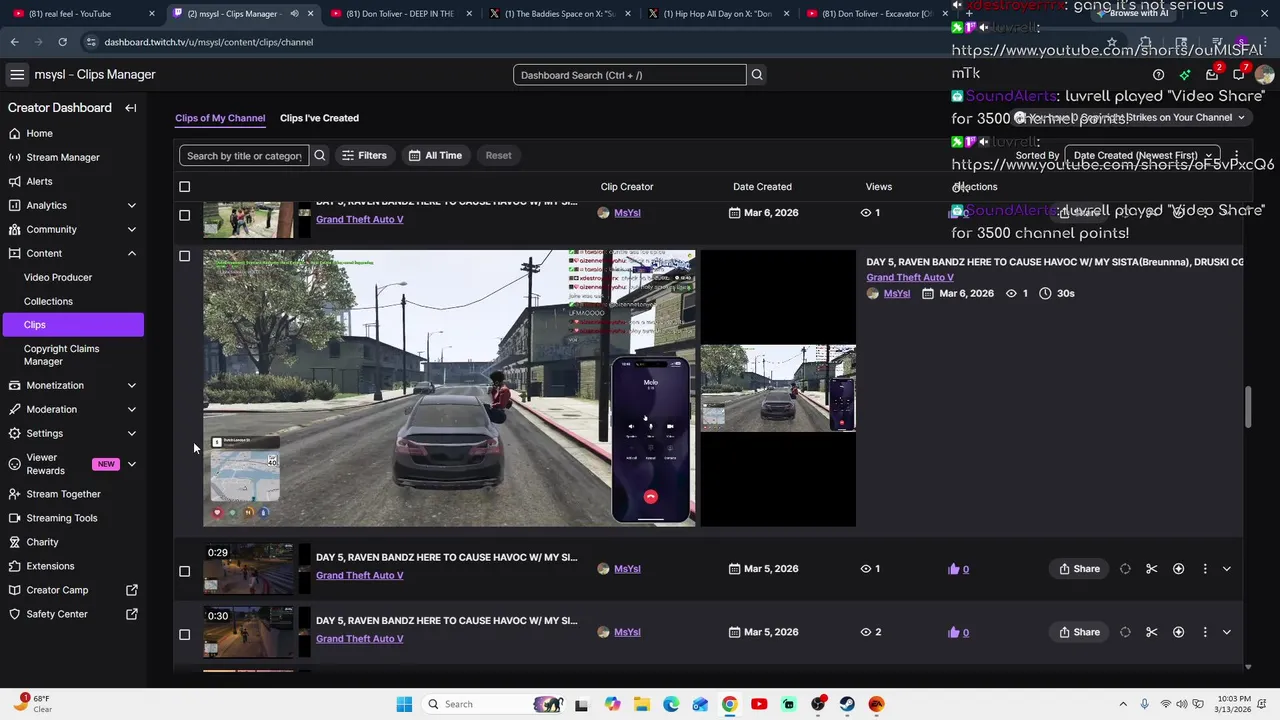
Task: Open Copyright Claims Manager in the sidebar
Action: tap(62, 355)
